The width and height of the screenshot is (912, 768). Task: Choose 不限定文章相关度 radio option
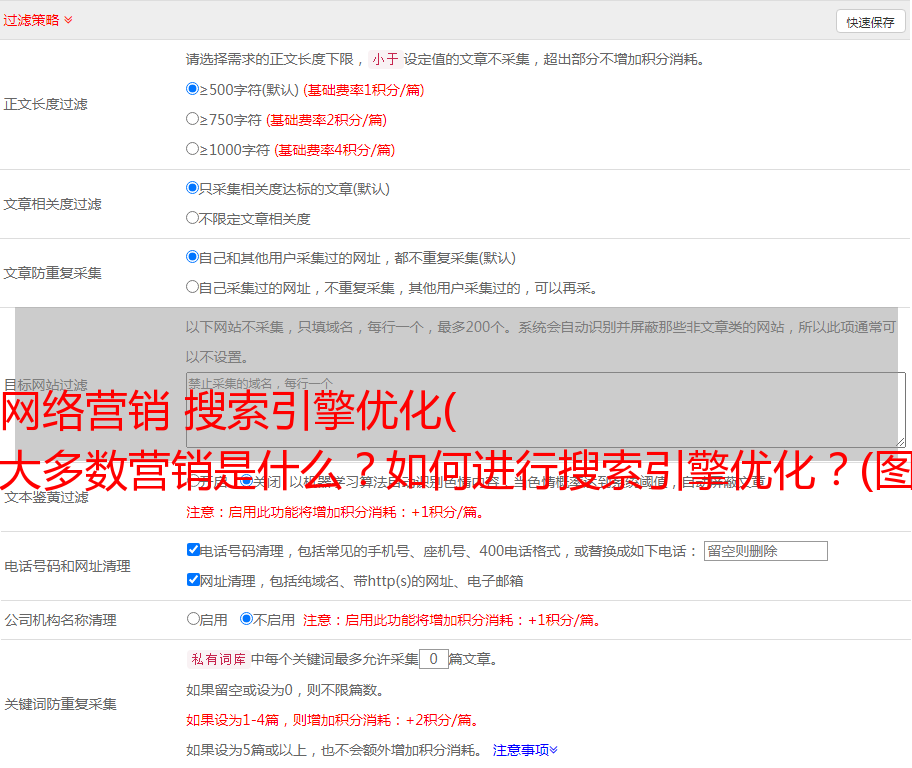(x=193, y=218)
